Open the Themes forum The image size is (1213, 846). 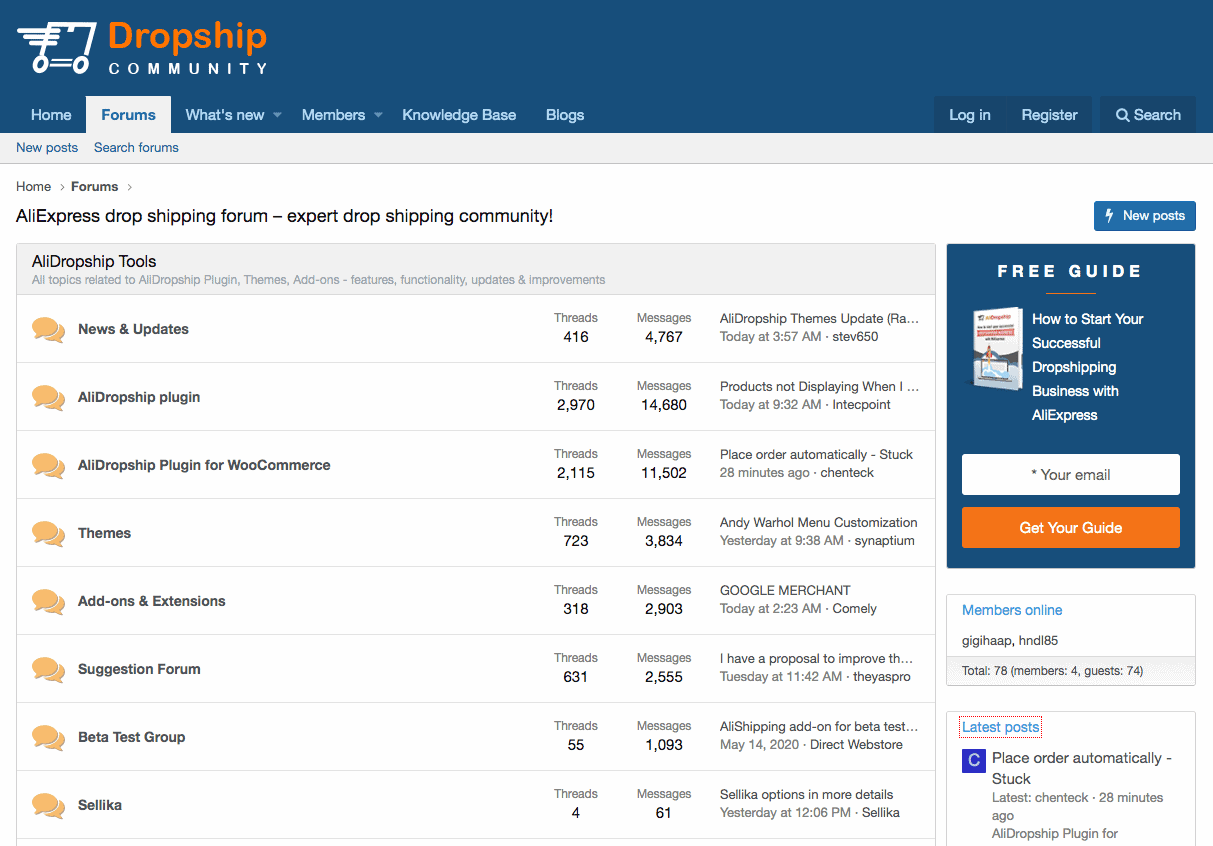click(104, 533)
